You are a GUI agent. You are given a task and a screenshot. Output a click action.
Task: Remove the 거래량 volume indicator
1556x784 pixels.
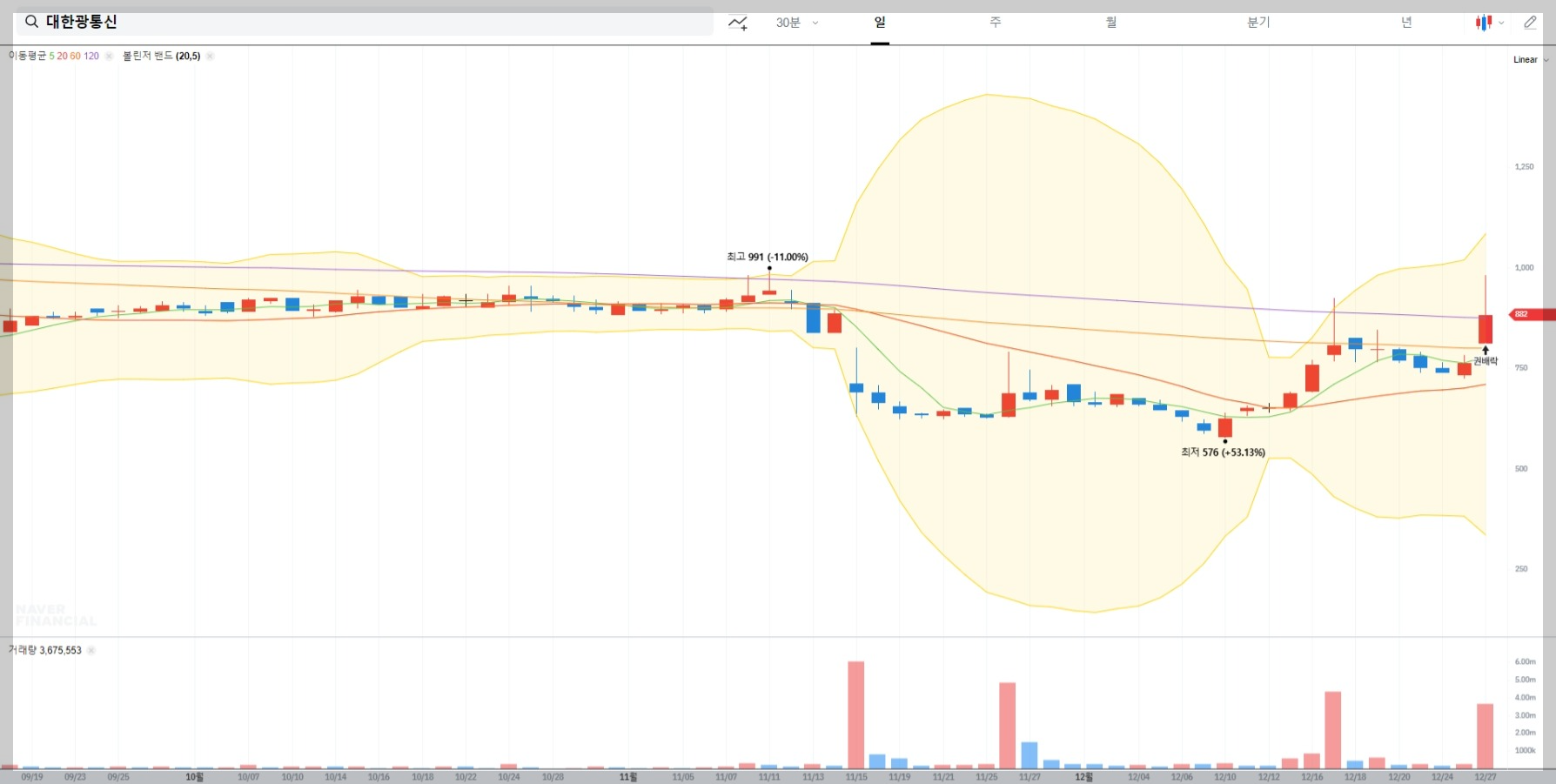point(91,650)
